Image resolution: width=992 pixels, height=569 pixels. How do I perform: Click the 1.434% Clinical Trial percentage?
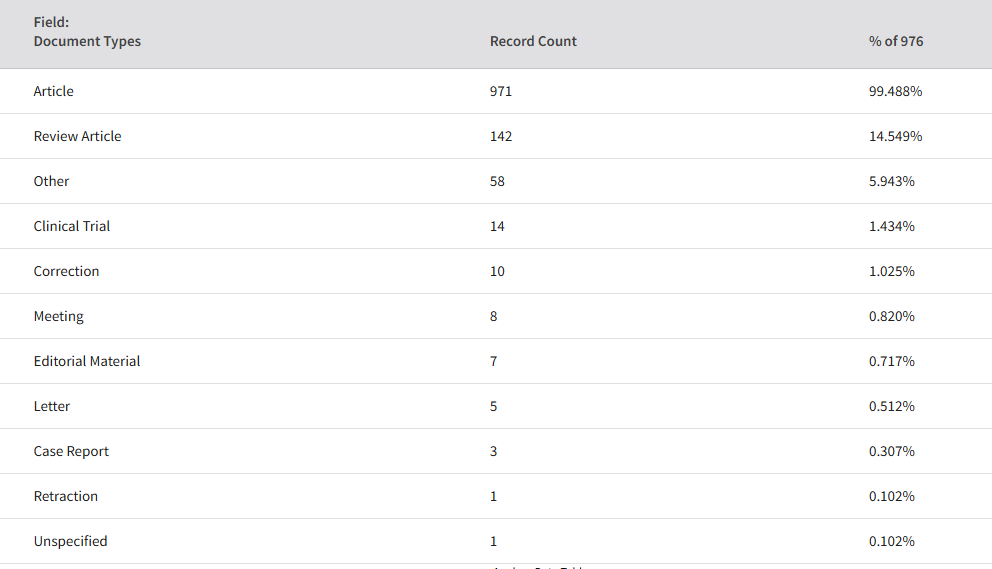pyautogui.click(x=891, y=226)
